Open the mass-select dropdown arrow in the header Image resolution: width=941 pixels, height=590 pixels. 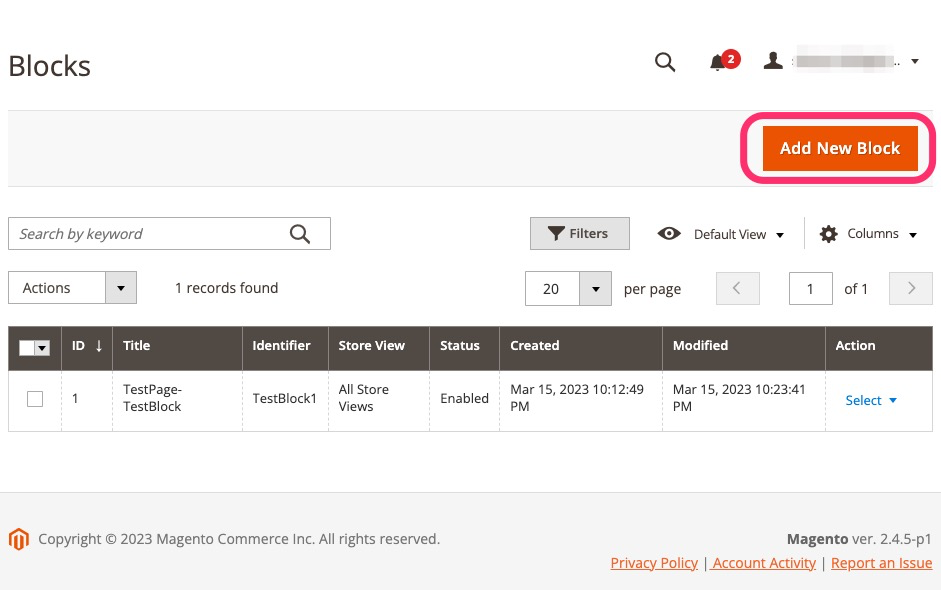pyautogui.click(x=42, y=348)
